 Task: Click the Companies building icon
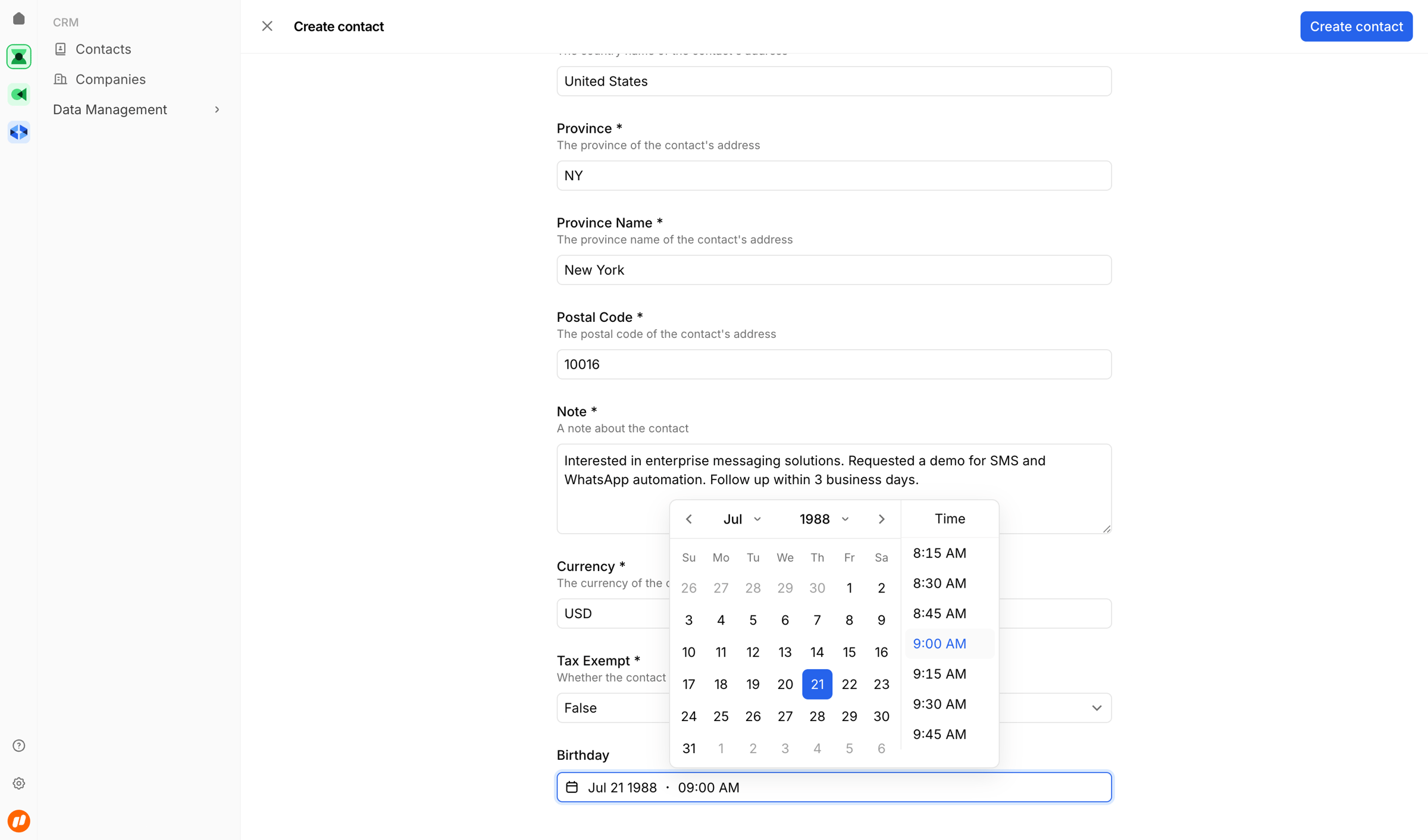[60, 79]
